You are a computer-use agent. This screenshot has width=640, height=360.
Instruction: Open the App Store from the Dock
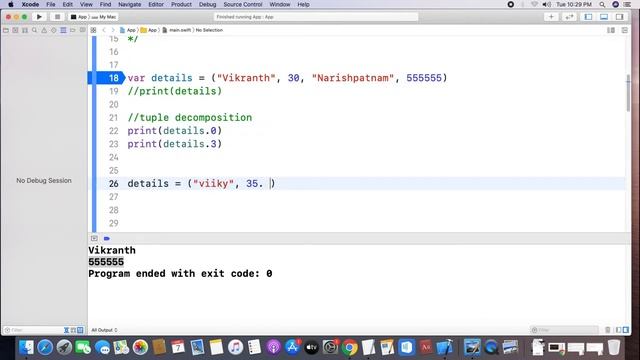(292, 347)
